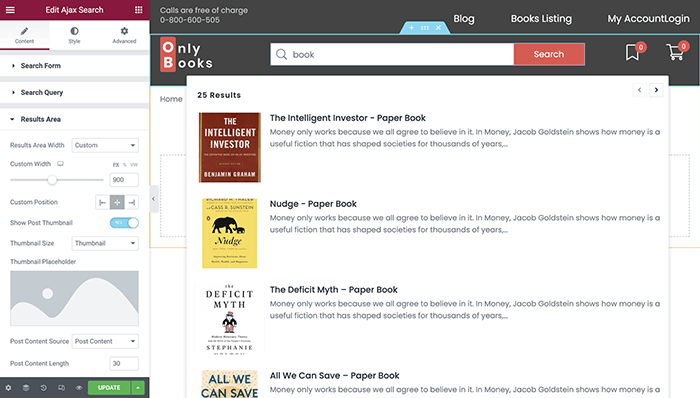Open The Deficit Myth – Paper Book result
The height and width of the screenshot is (398, 700).
pyautogui.click(x=333, y=290)
